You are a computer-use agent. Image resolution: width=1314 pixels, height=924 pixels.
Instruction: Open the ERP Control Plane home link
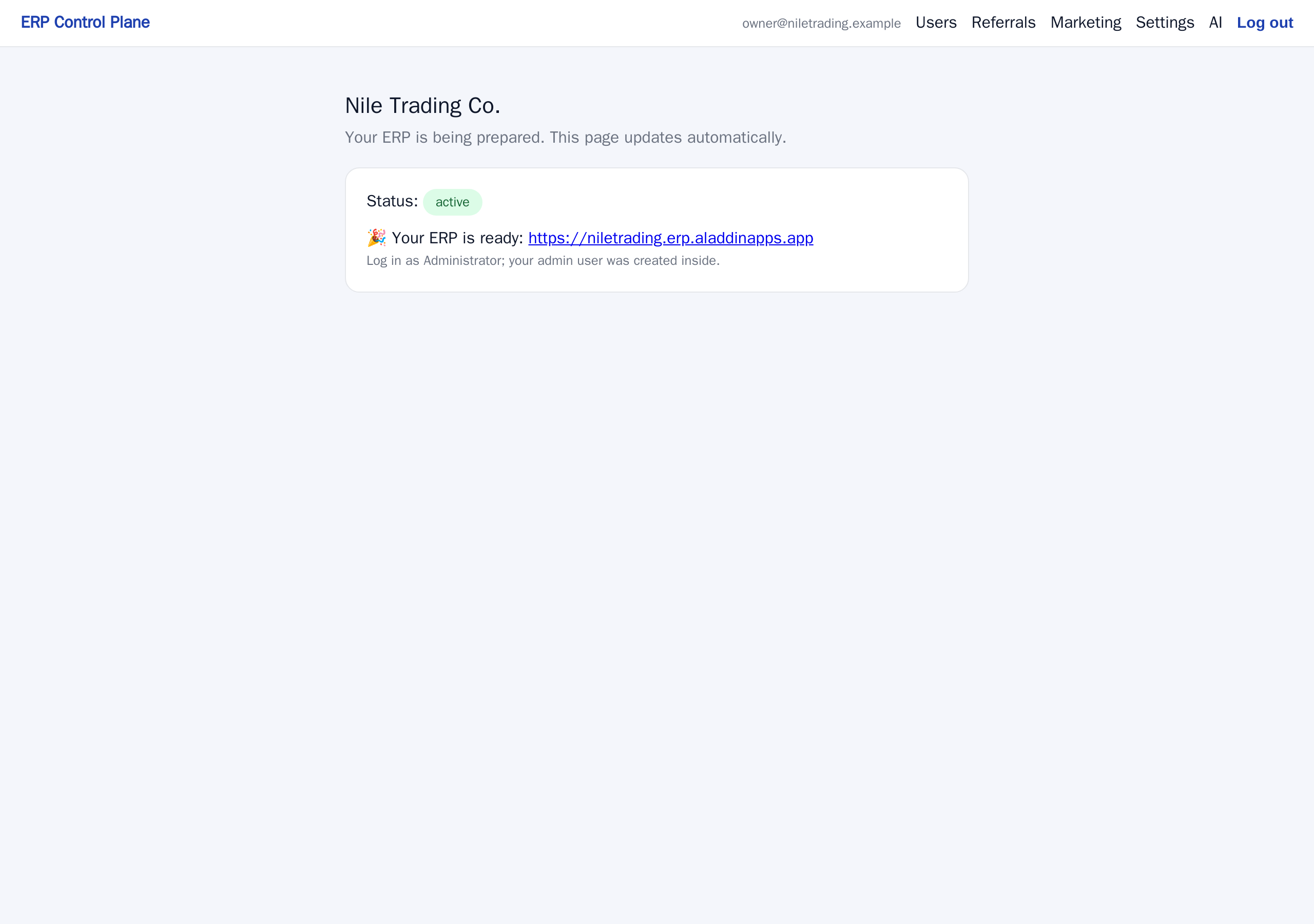pyautogui.click(x=85, y=22)
